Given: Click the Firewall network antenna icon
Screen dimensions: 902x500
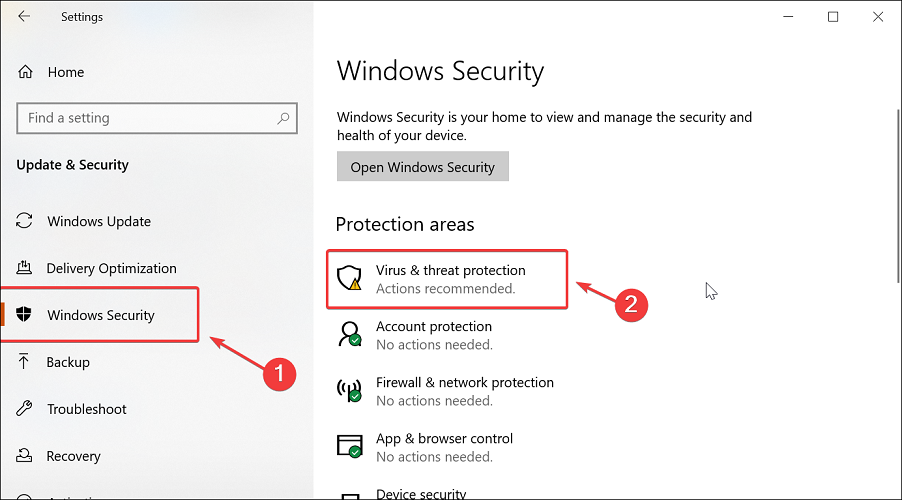Looking at the screenshot, I should click(349, 390).
